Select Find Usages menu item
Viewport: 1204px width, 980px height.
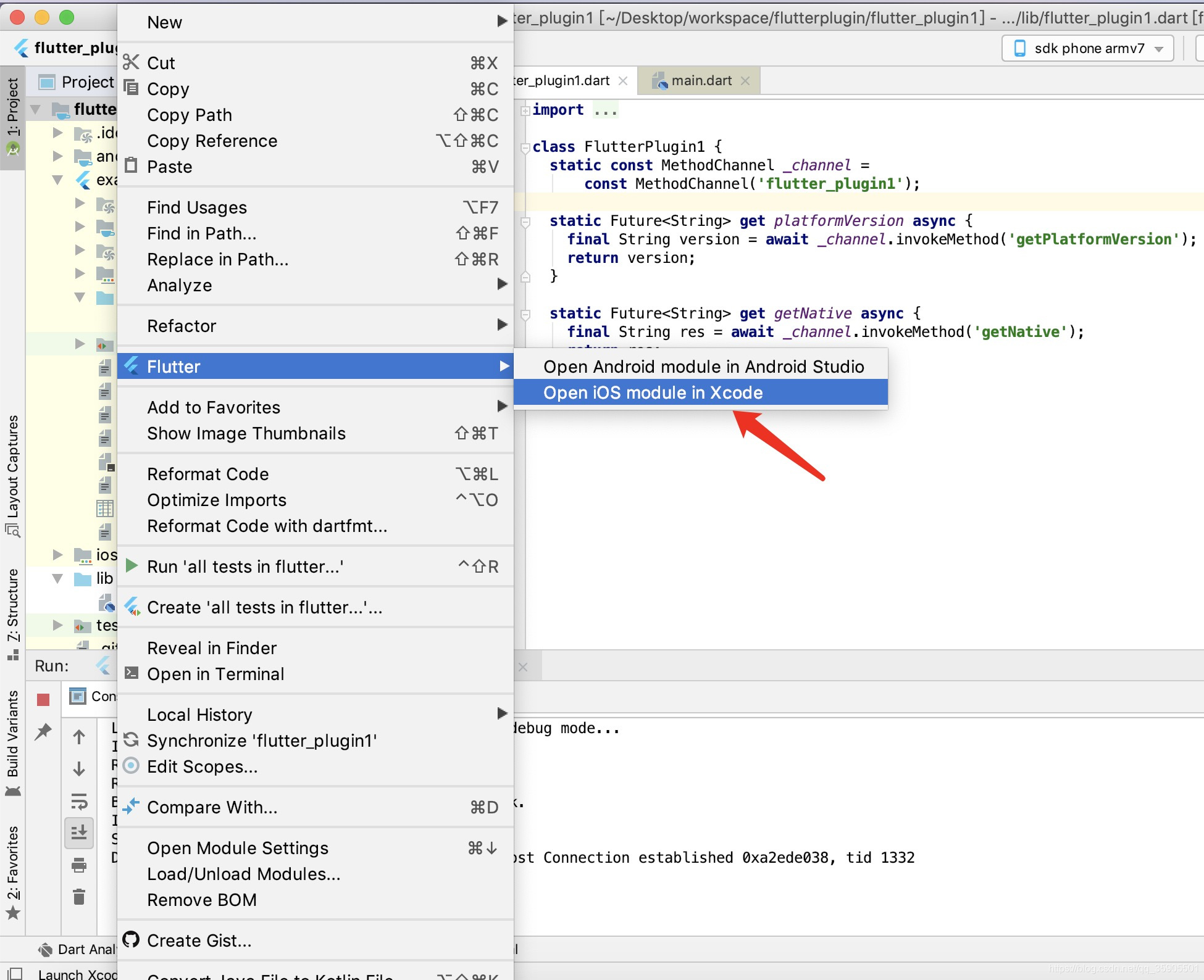[316, 207]
